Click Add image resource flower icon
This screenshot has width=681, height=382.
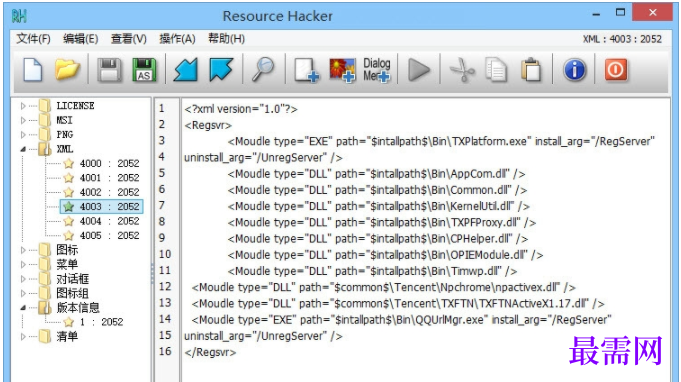343,70
